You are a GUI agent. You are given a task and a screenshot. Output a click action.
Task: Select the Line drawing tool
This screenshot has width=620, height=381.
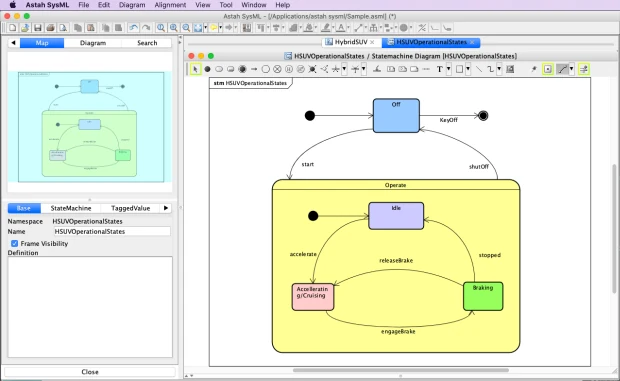pyautogui.click(x=479, y=69)
